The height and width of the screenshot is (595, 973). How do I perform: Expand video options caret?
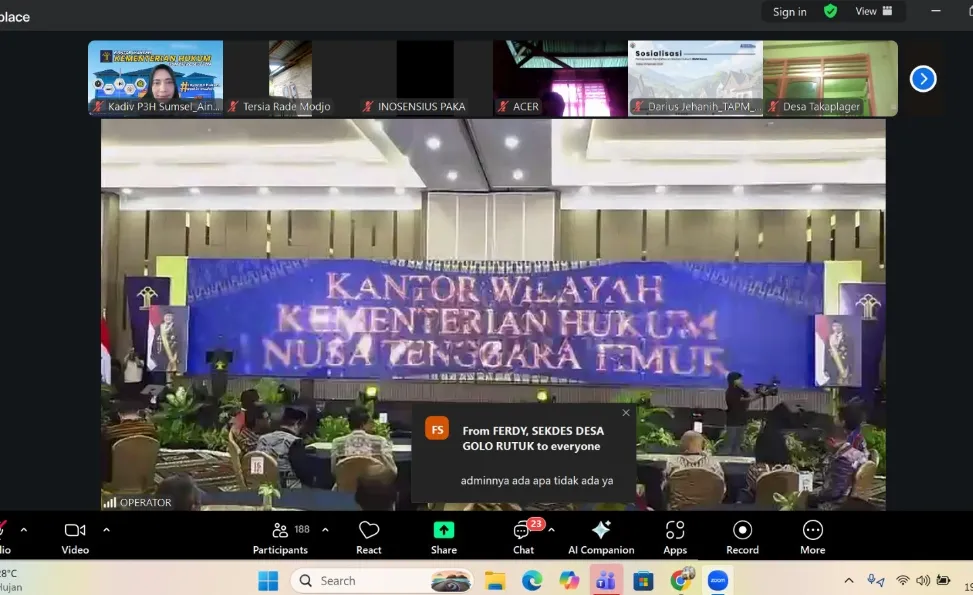point(106,530)
